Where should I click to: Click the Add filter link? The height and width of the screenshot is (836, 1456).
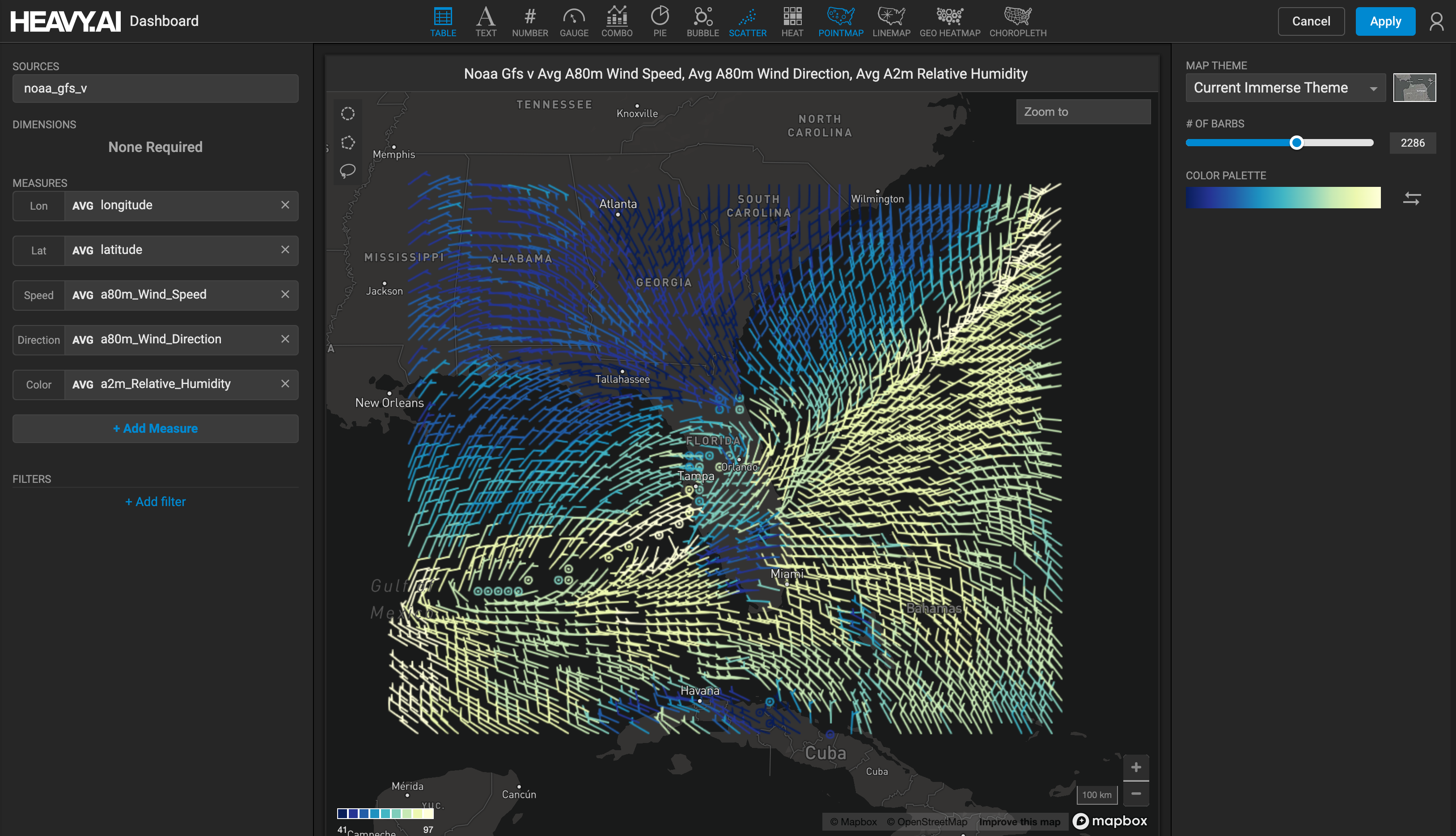pos(155,502)
